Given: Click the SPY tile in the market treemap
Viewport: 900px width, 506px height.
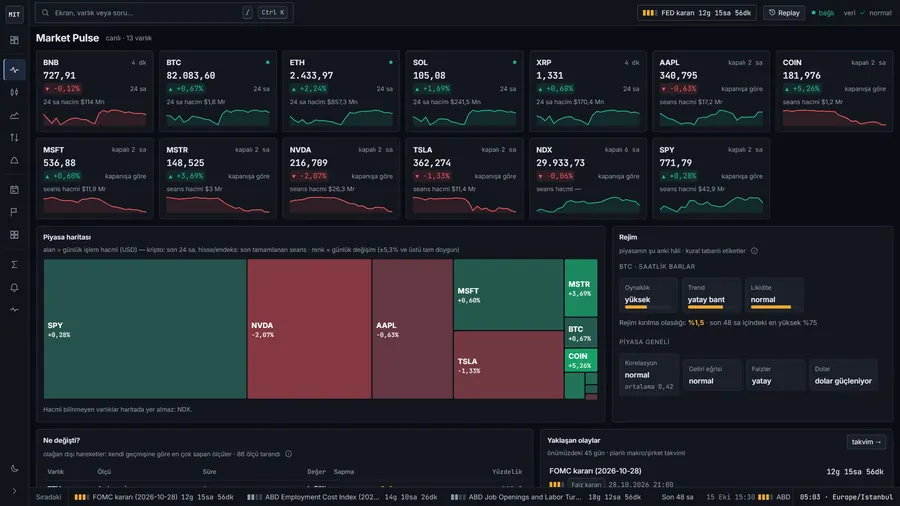Looking at the screenshot, I should point(145,329).
